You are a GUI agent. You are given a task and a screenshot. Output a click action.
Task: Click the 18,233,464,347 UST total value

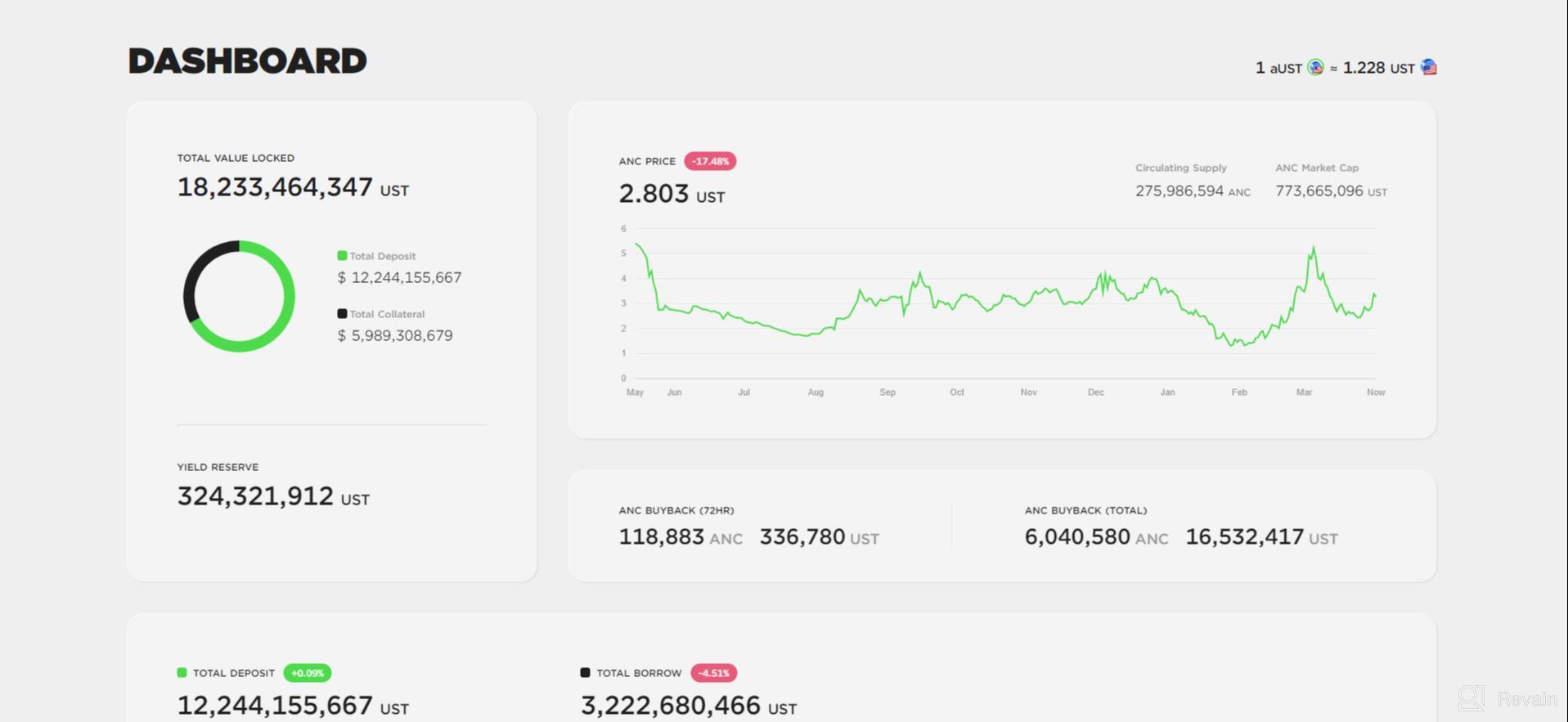coord(293,187)
